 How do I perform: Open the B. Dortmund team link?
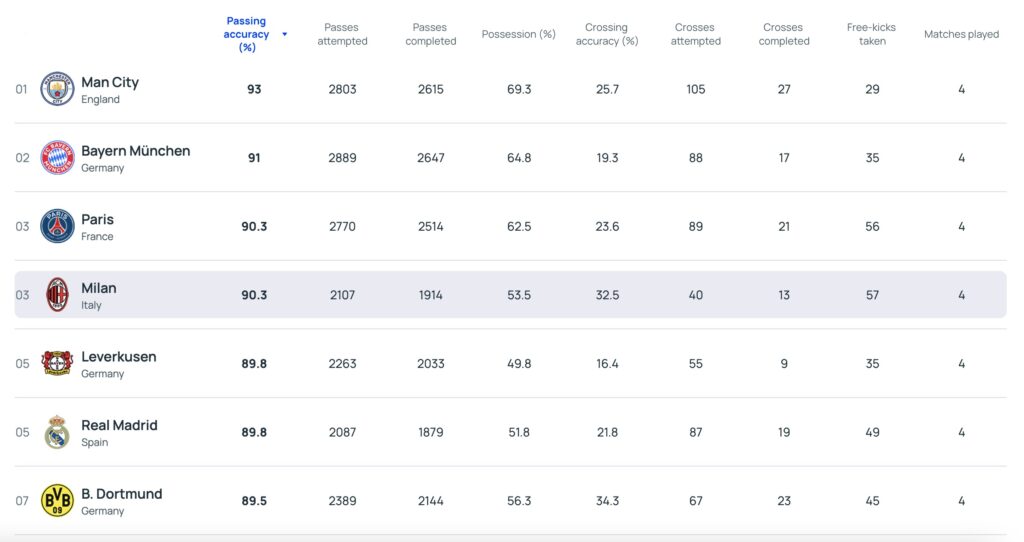pyautogui.click(x=121, y=494)
